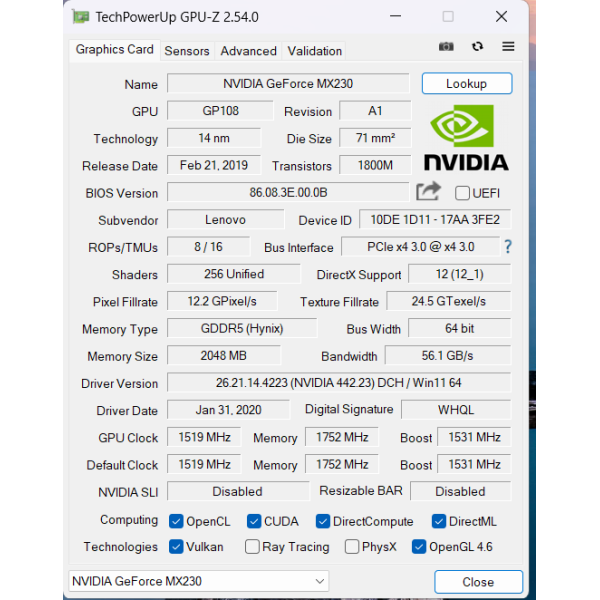
Task: Click the BIOS share/export arrow icon
Action: [429, 191]
